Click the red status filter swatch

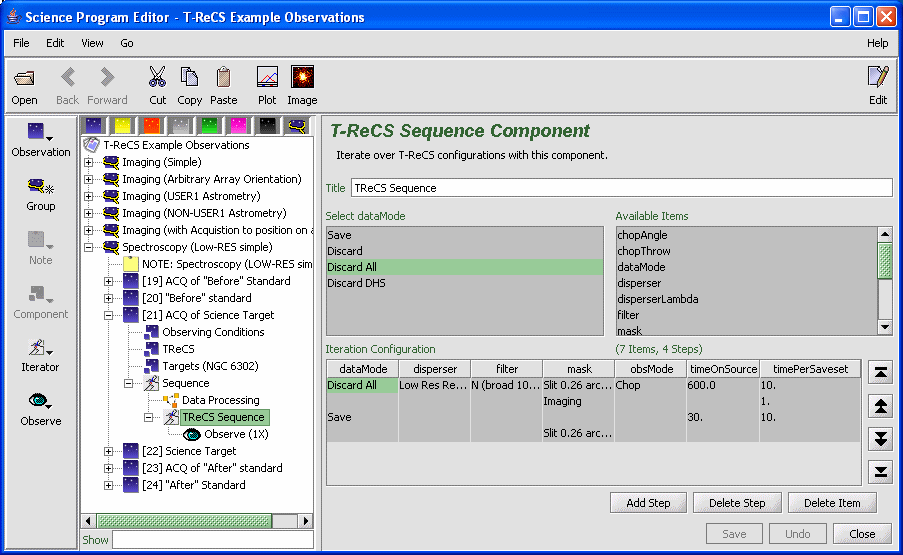(151, 126)
